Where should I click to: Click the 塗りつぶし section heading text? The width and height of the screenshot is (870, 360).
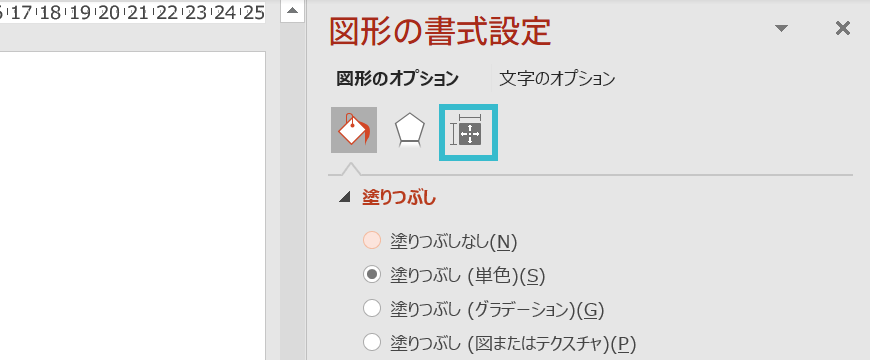point(399,197)
